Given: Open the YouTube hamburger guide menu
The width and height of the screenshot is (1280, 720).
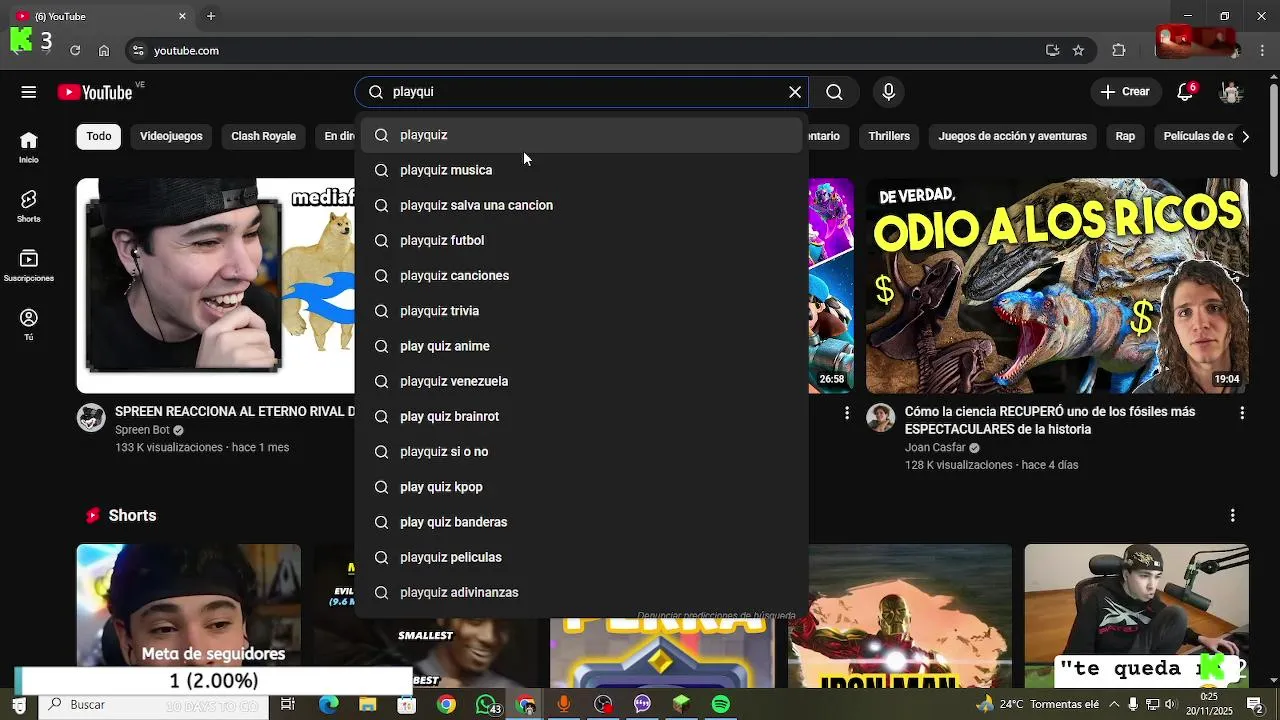Looking at the screenshot, I should (x=28, y=92).
